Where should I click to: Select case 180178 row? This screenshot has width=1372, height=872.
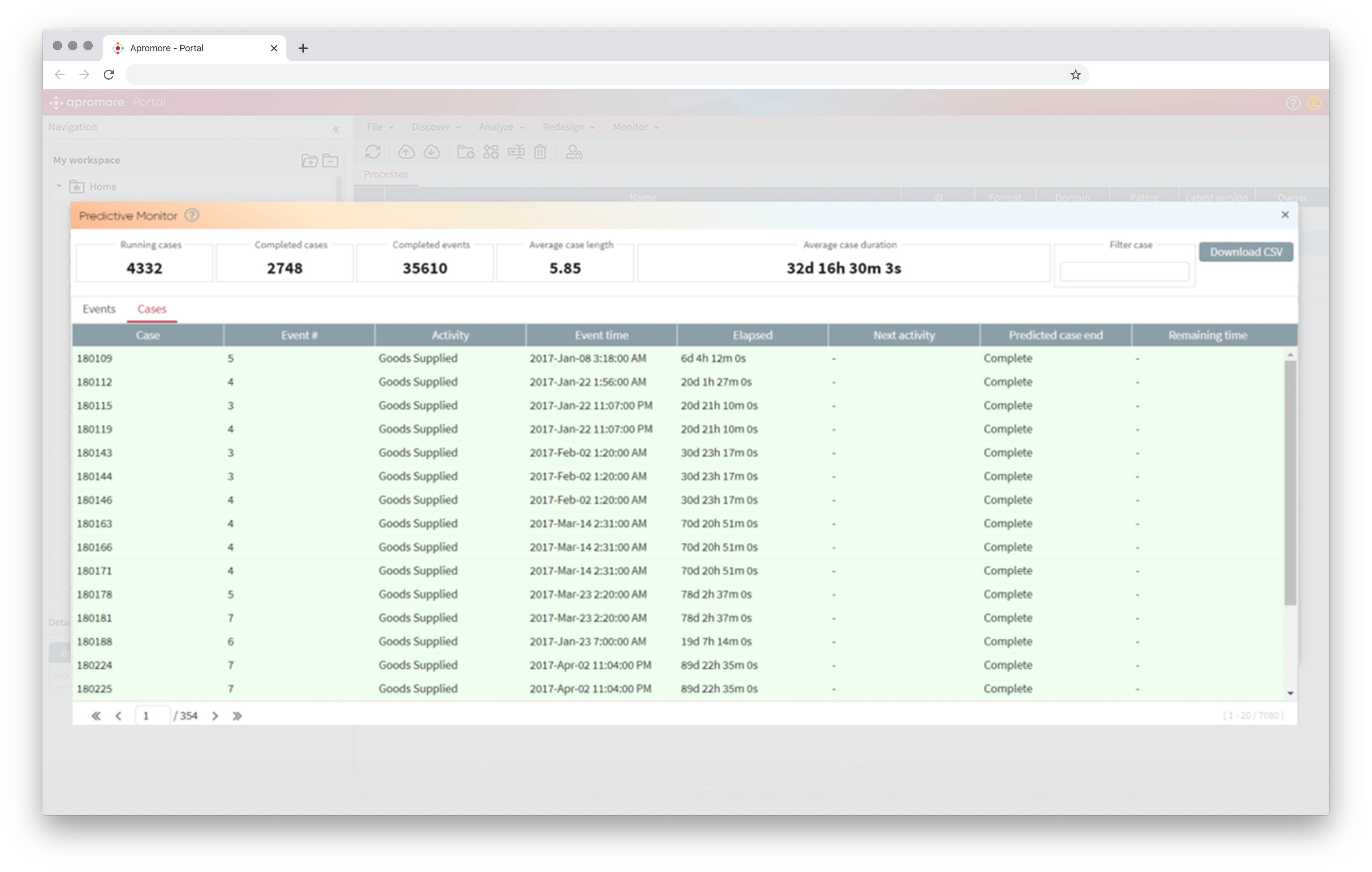pyautogui.click(x=678, y=594)
